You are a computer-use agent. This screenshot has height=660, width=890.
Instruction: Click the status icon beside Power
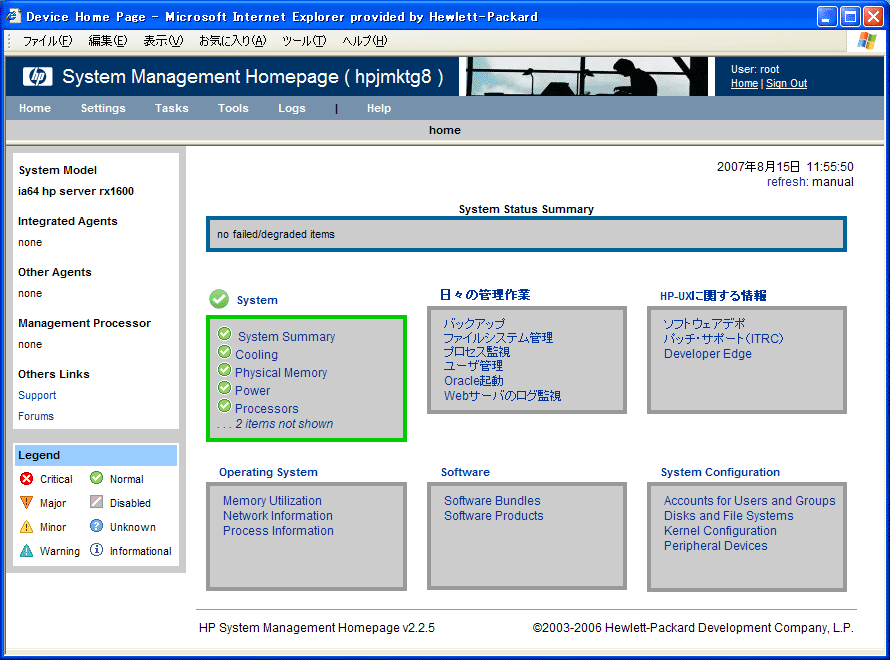225,388
